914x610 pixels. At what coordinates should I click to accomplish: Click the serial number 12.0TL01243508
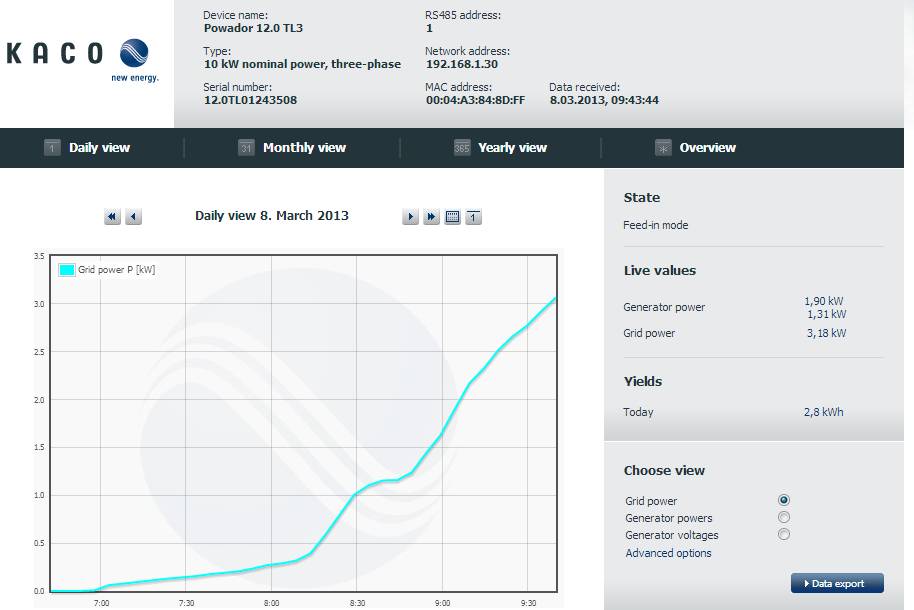point(250,100)
